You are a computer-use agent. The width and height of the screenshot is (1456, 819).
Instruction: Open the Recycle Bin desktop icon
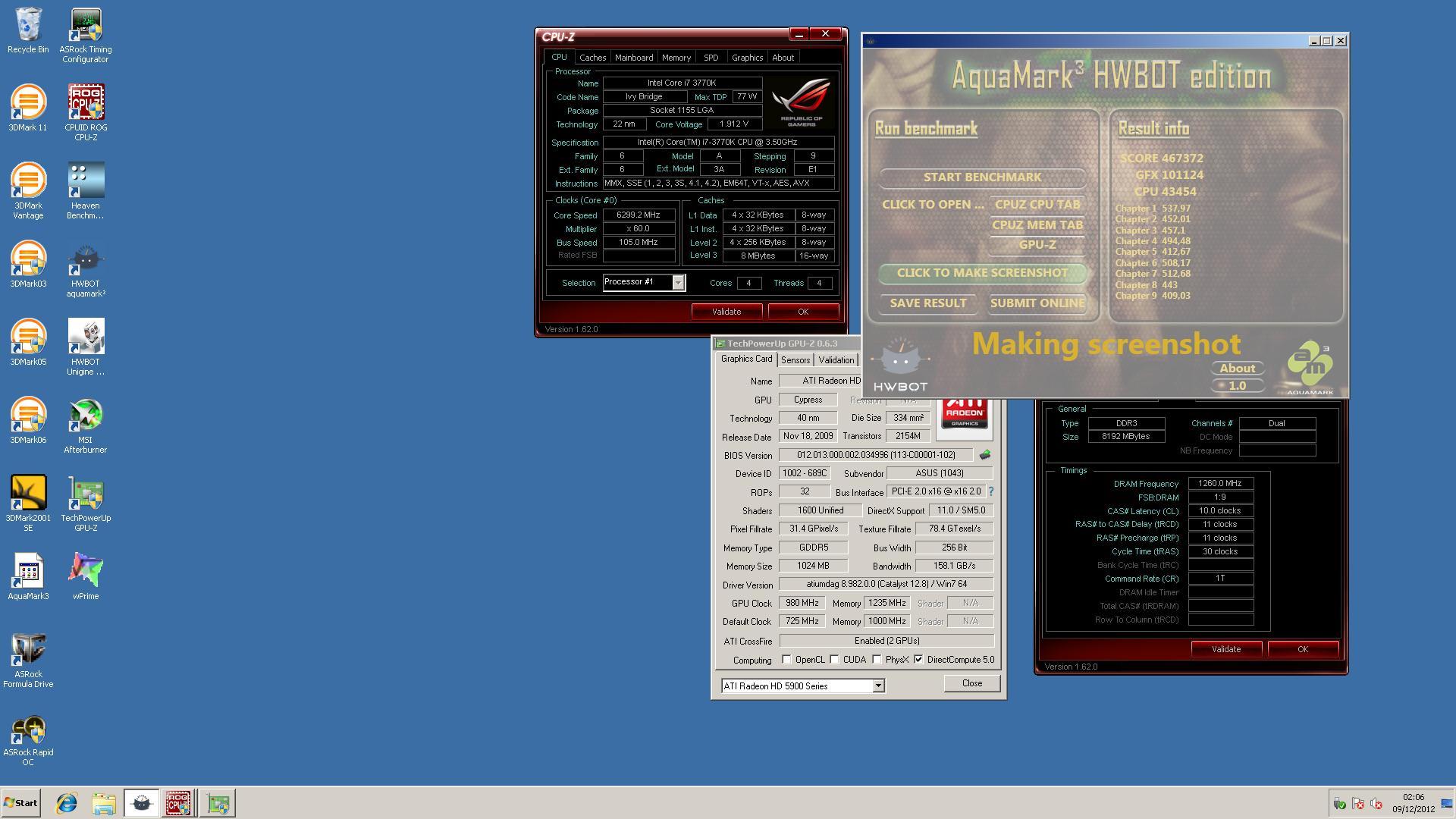pos(28,30)
